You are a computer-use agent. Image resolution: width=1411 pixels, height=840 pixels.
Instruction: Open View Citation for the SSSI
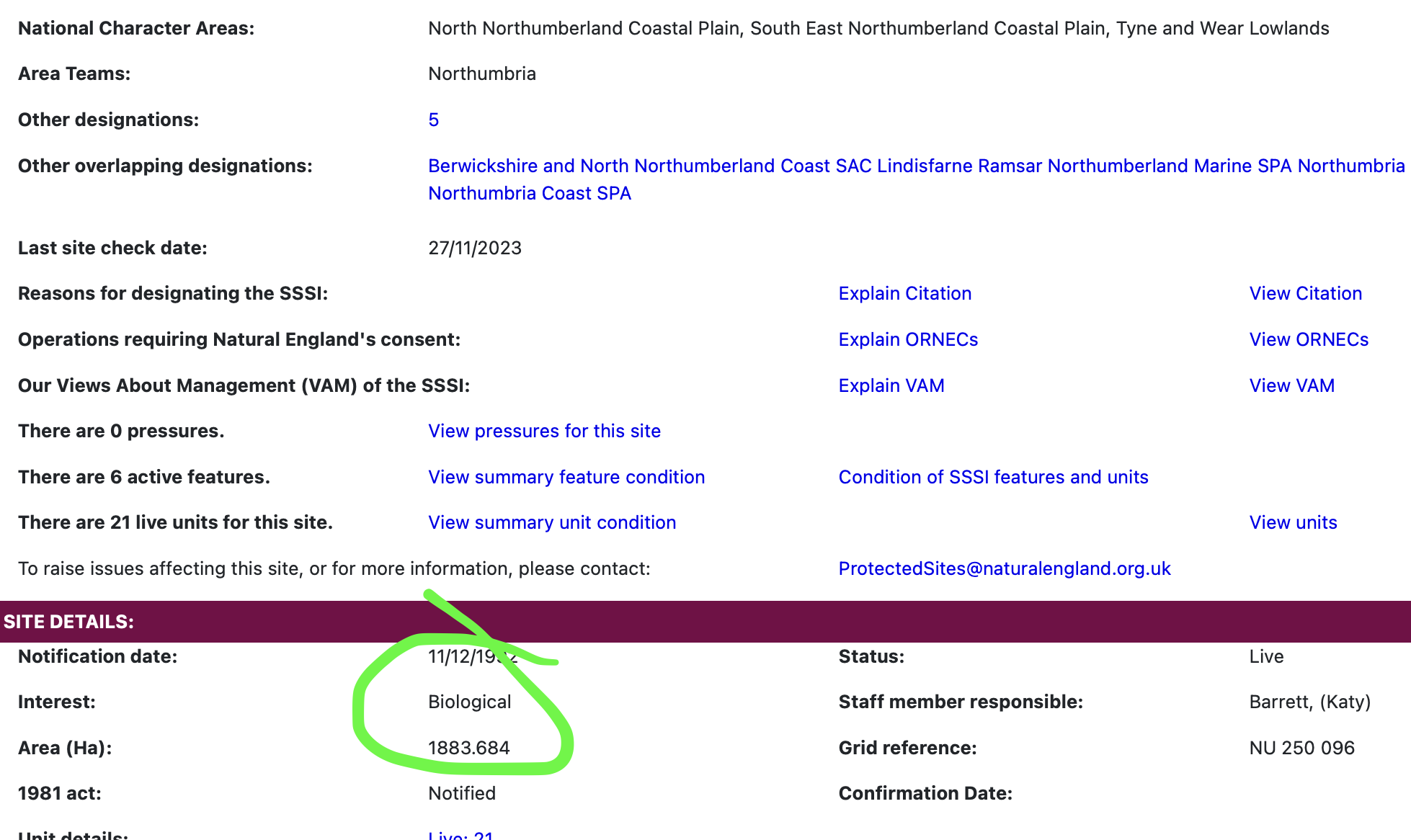(1305, 293)
